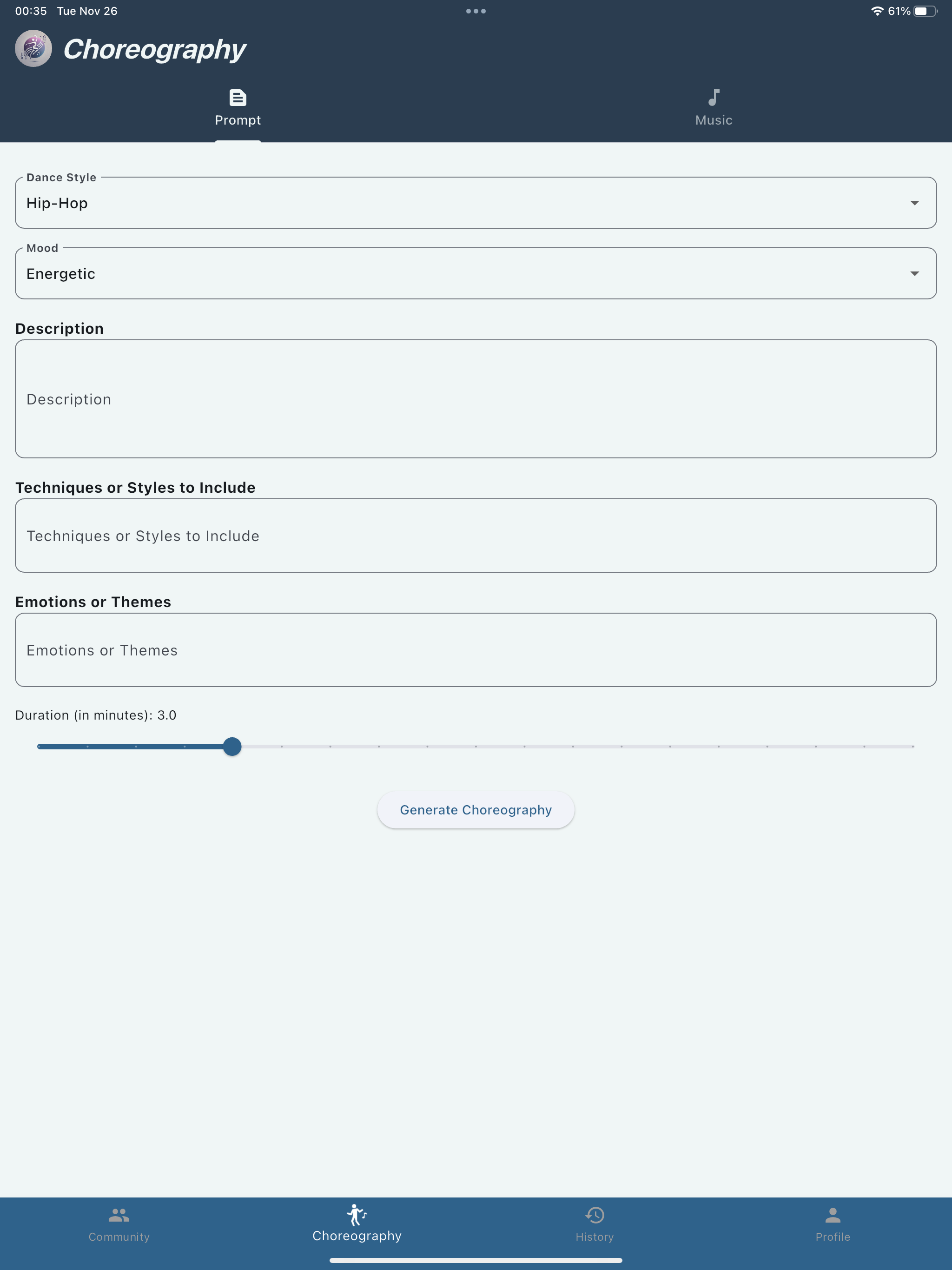This screenshot has width=952, height=1270.
Task: Tap the Choreography dancer icon
Action: click(x=357, y=1214)
